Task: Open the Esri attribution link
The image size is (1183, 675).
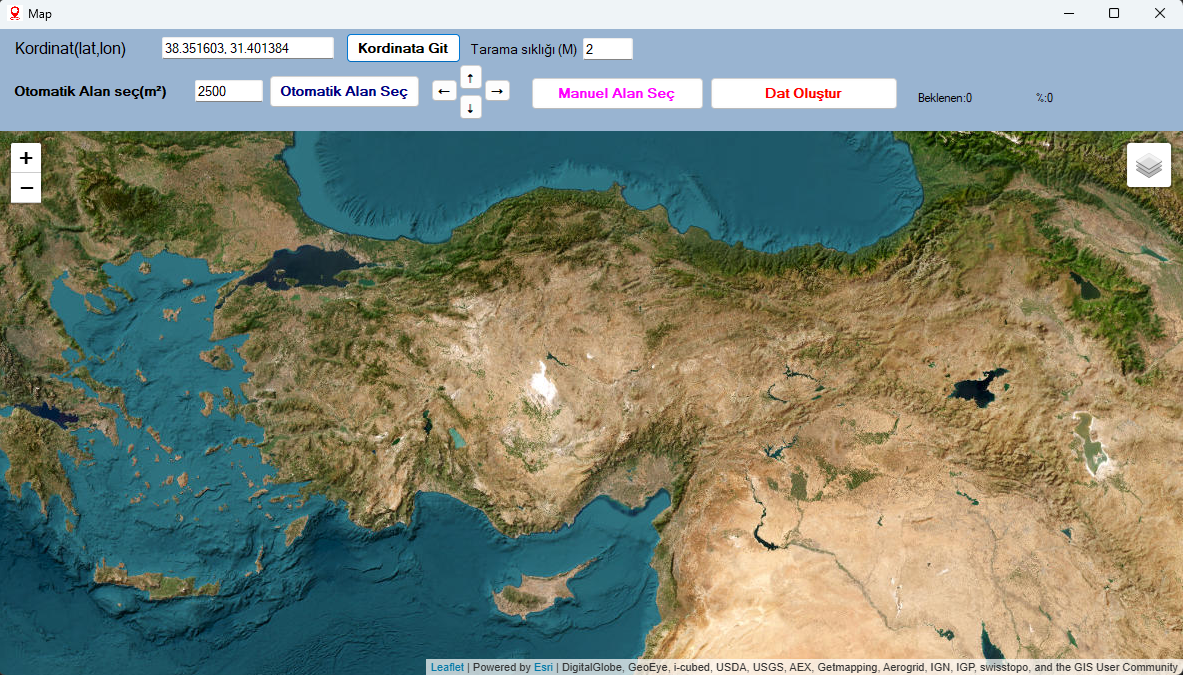Action: 543,667
